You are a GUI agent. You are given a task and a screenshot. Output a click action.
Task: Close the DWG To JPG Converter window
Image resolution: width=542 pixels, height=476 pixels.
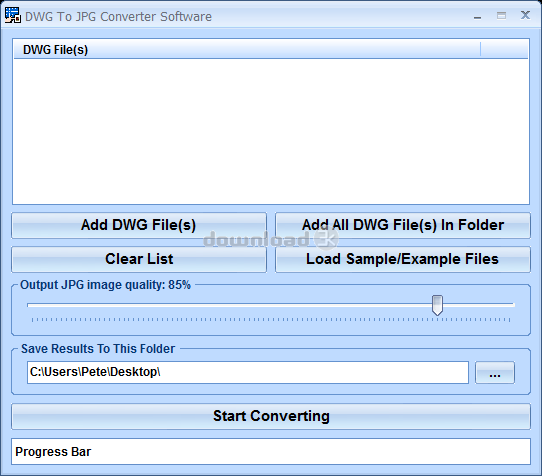525,15
